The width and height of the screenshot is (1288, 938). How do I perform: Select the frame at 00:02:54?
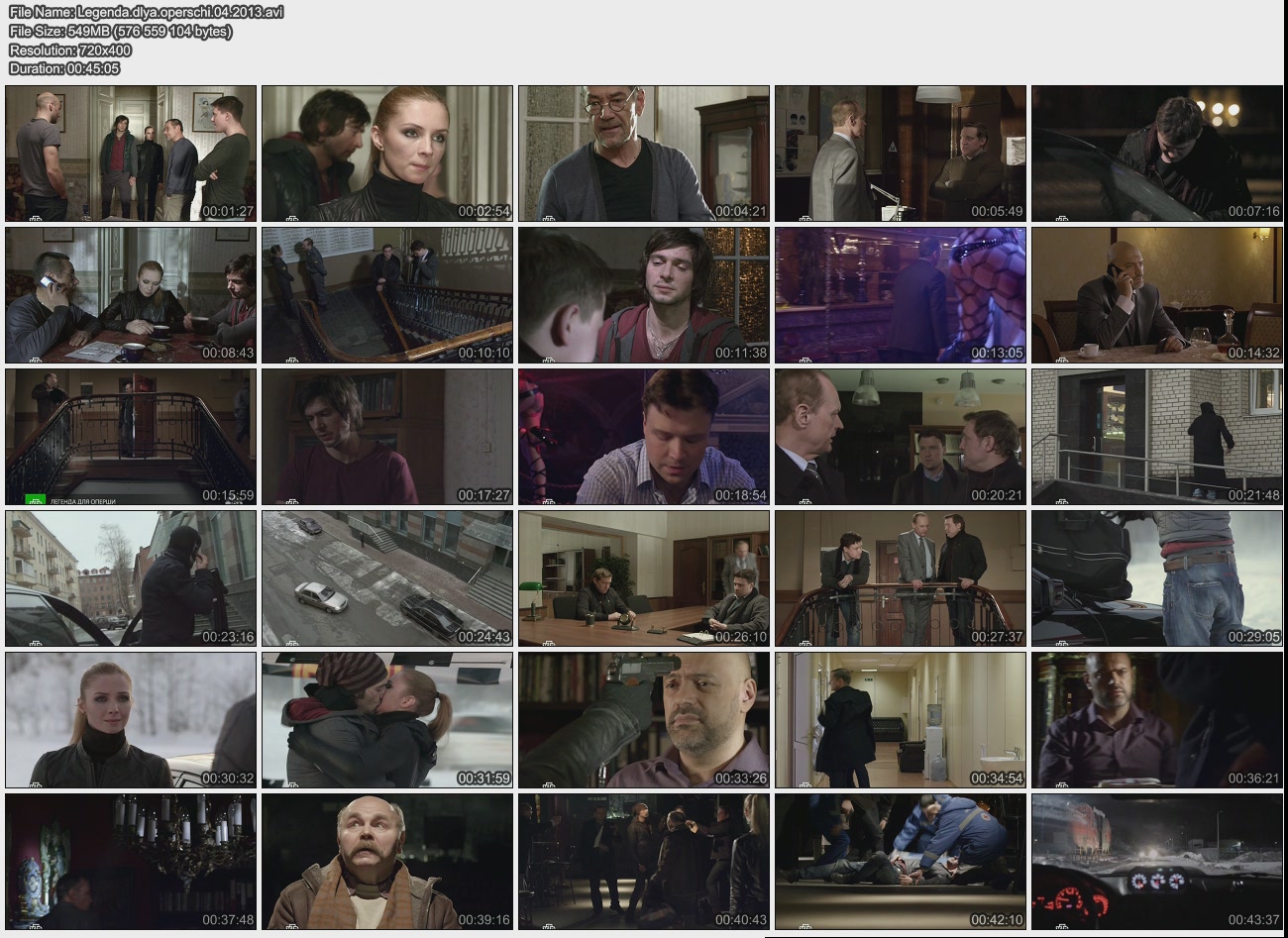pyautogui.click(x=387, y=154)
